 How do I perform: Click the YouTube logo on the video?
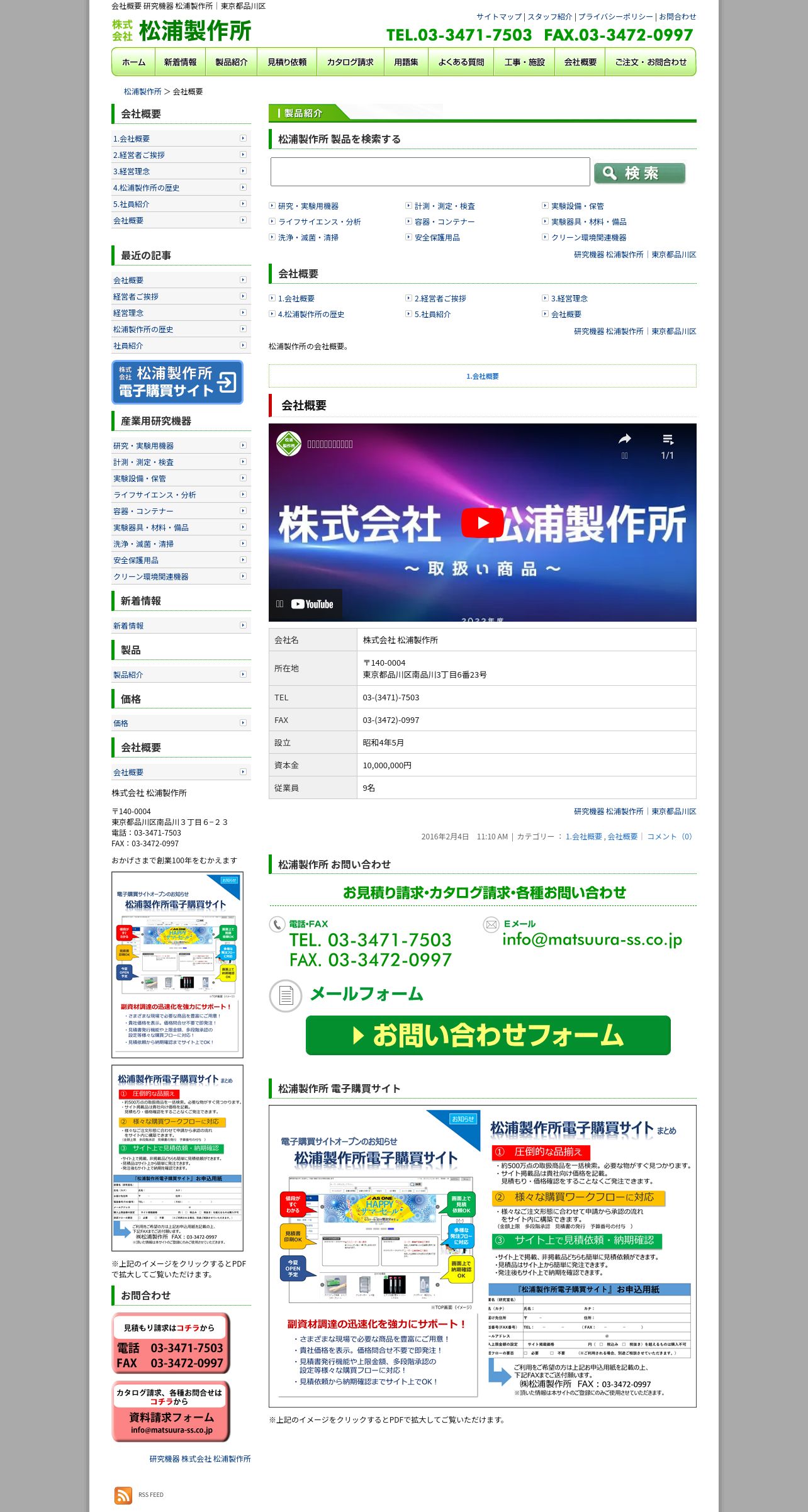pyautogui.click(x=313, y=604)
